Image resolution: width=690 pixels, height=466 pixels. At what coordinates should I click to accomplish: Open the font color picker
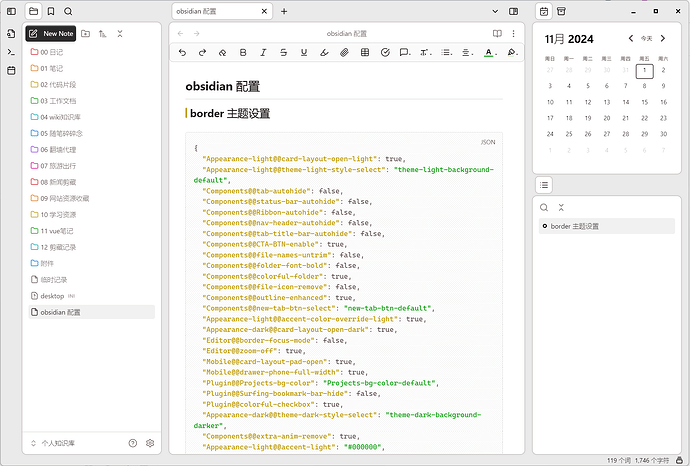tap(490, 52)
